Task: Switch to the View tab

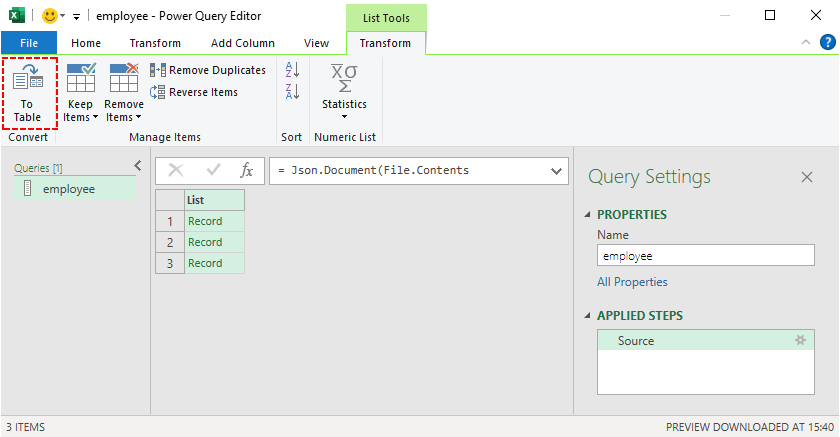Action: (316, 43)
